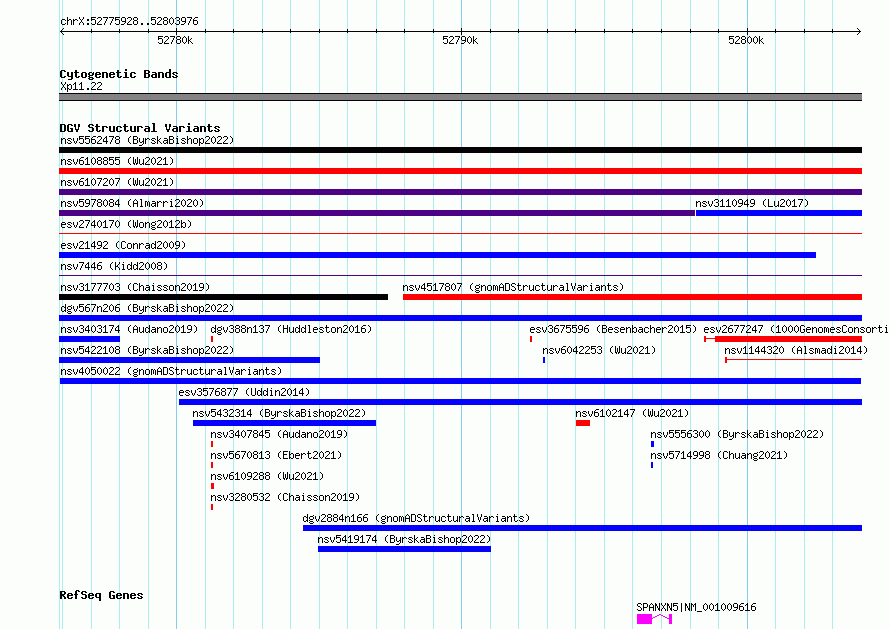This screenshot has height=629, width=890.
Task: Click the esv3675596 (Besenbacher2015) label
Action: [613, 329]
